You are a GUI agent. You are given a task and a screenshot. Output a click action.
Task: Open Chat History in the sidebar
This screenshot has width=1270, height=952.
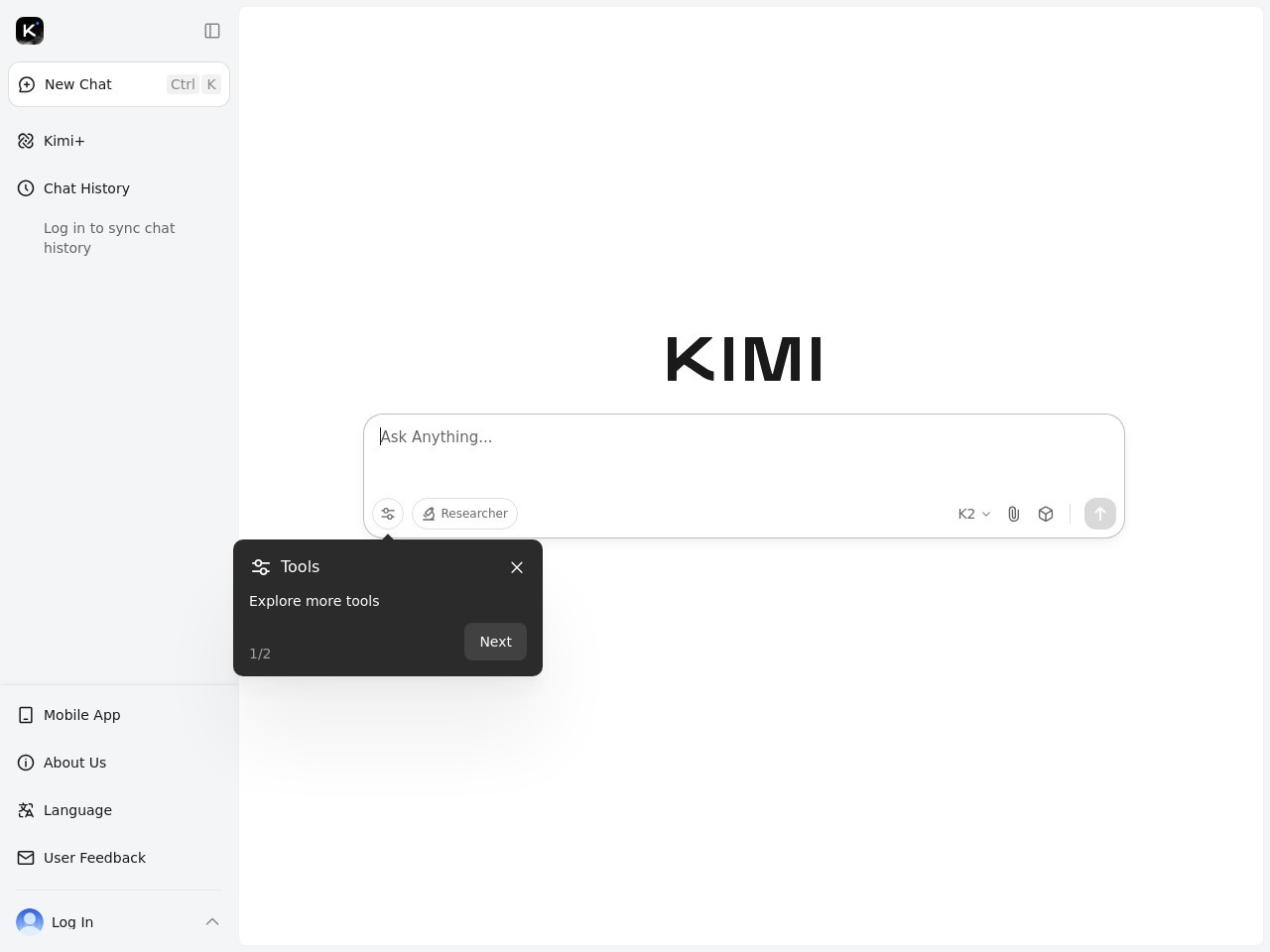tap(86, 188)
